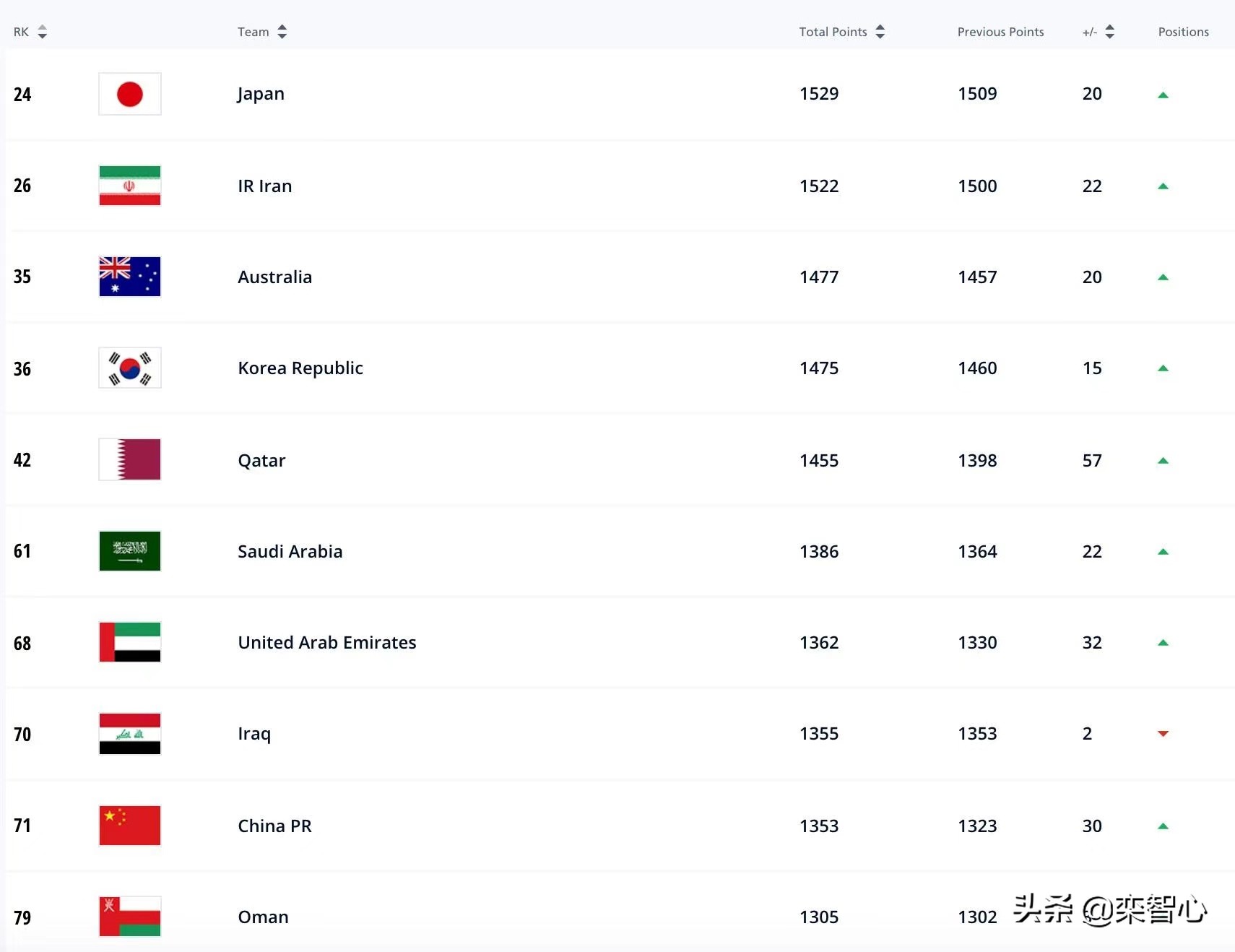
Task: Toggle sorting on the Previous Points column
Action: [x=1000, y=32]
